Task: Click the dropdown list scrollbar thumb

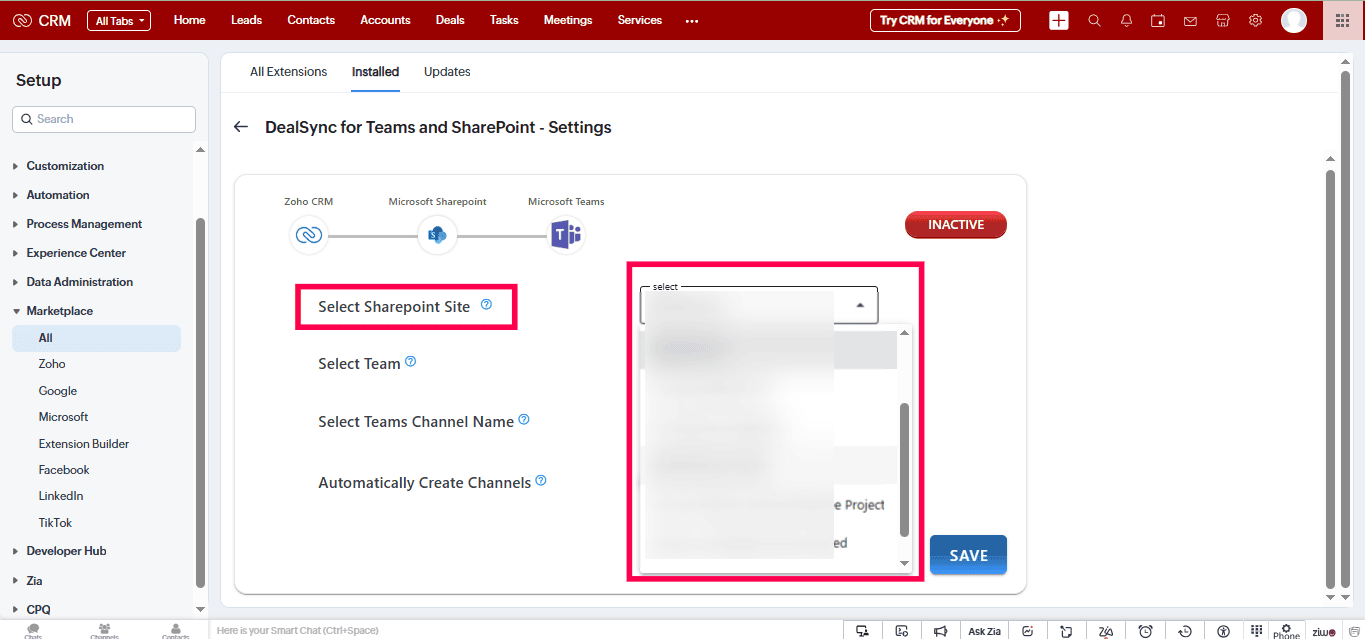Action: (905, 470)
